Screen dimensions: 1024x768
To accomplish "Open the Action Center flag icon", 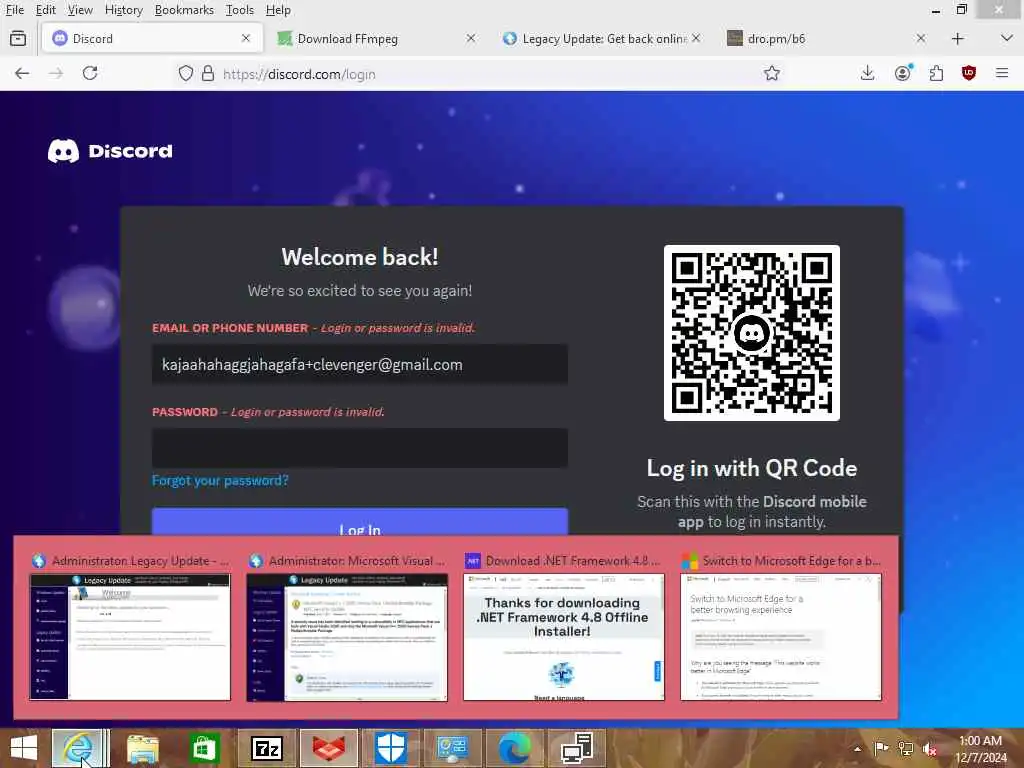I will point(881,749).
